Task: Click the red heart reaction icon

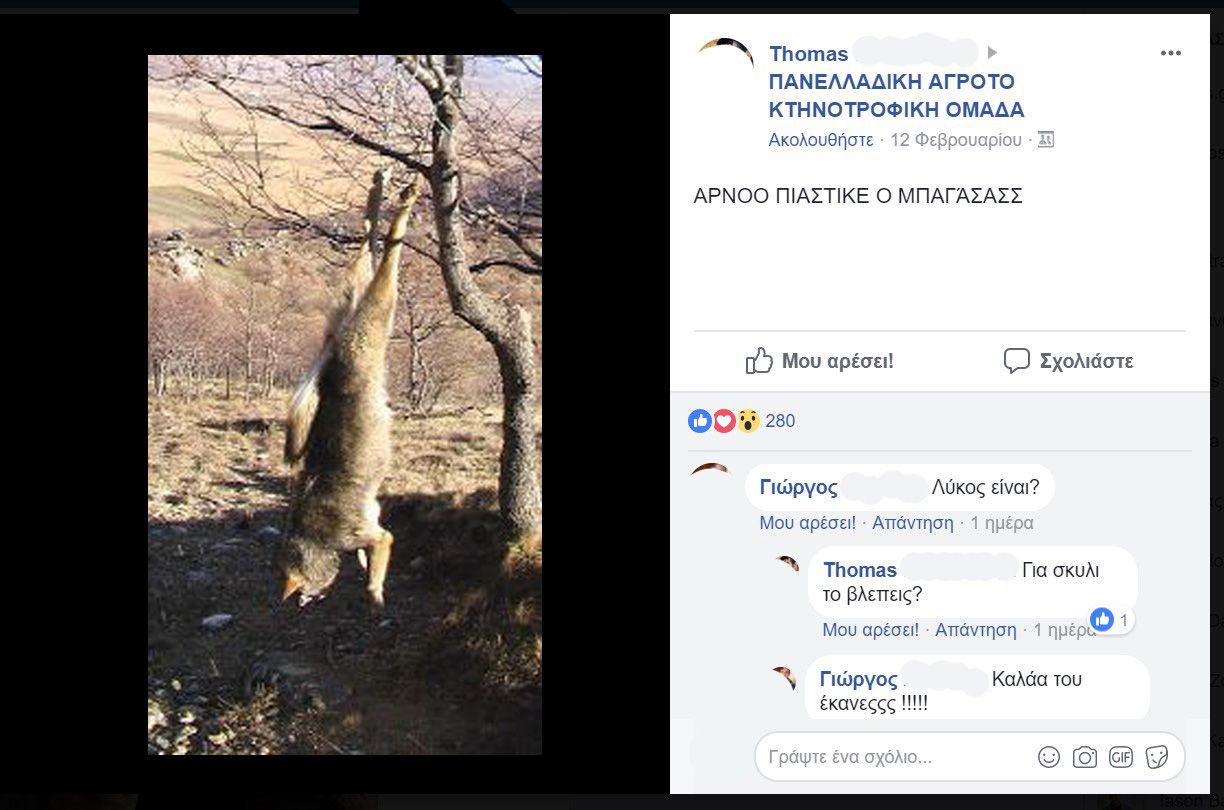Action: pyautogui.click(x=724, y=421)
